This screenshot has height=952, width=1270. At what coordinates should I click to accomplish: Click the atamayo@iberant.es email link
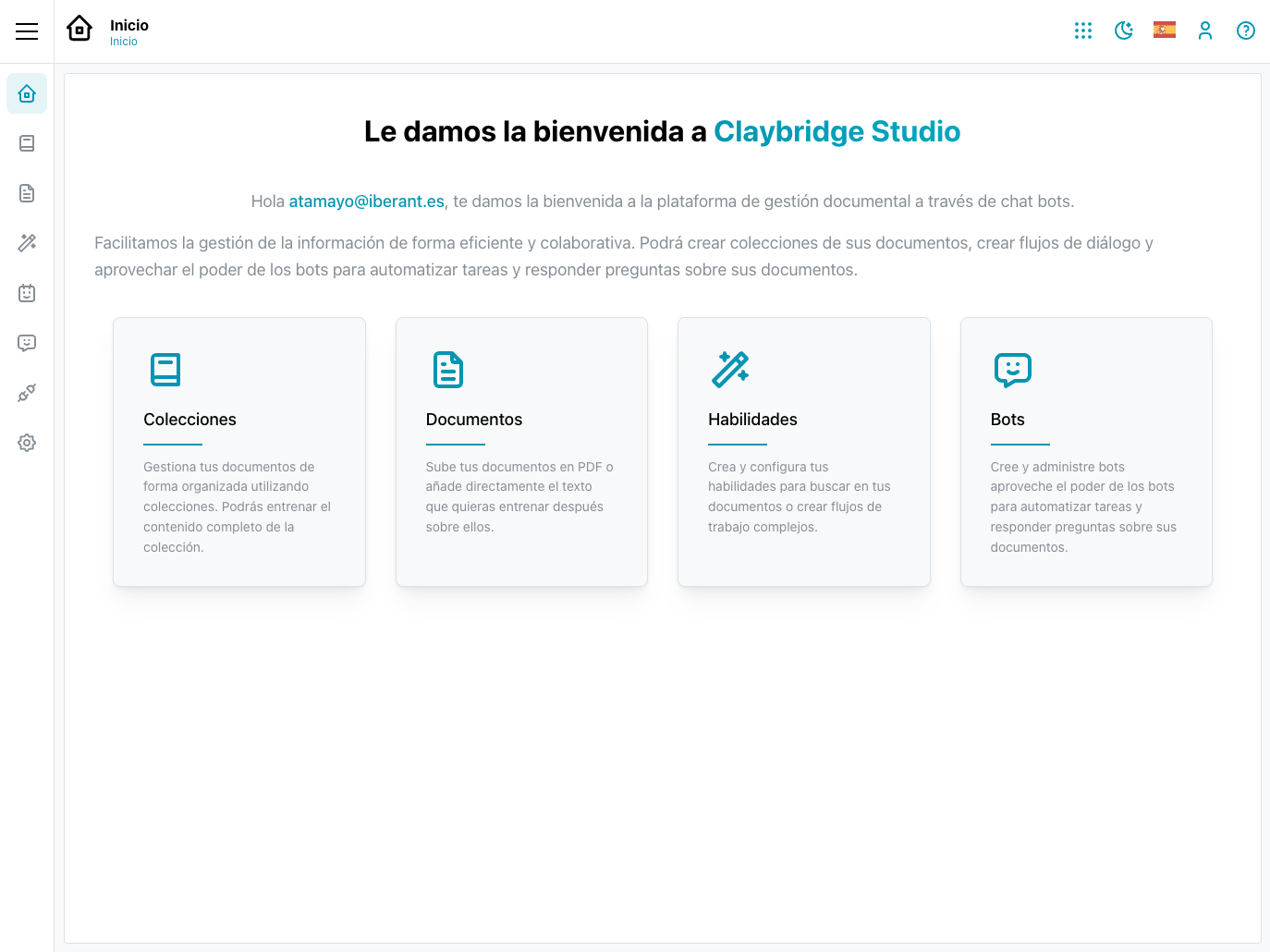coord(367,201)
